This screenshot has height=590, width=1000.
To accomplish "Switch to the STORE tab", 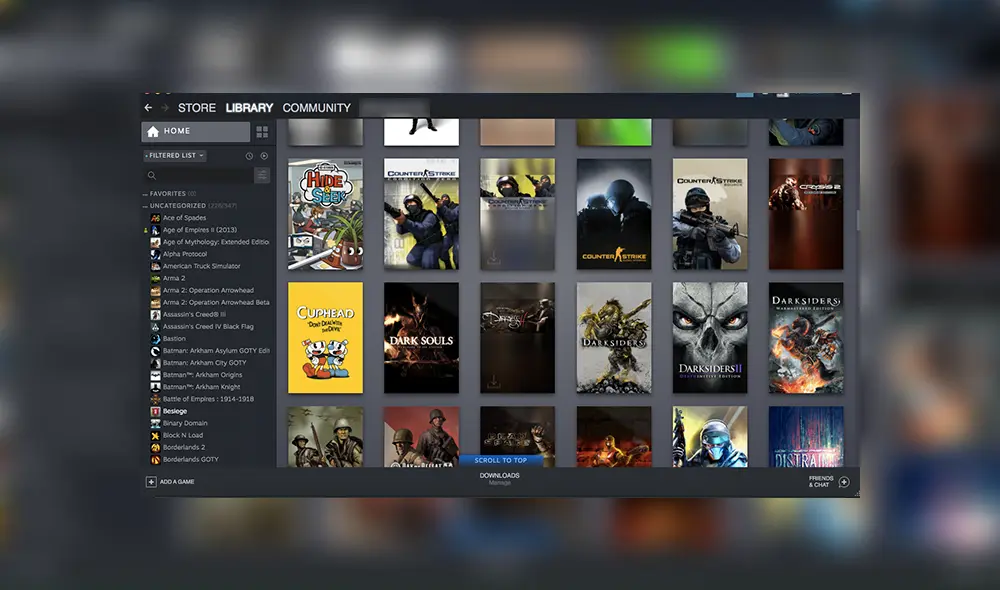I will [196, 108].
